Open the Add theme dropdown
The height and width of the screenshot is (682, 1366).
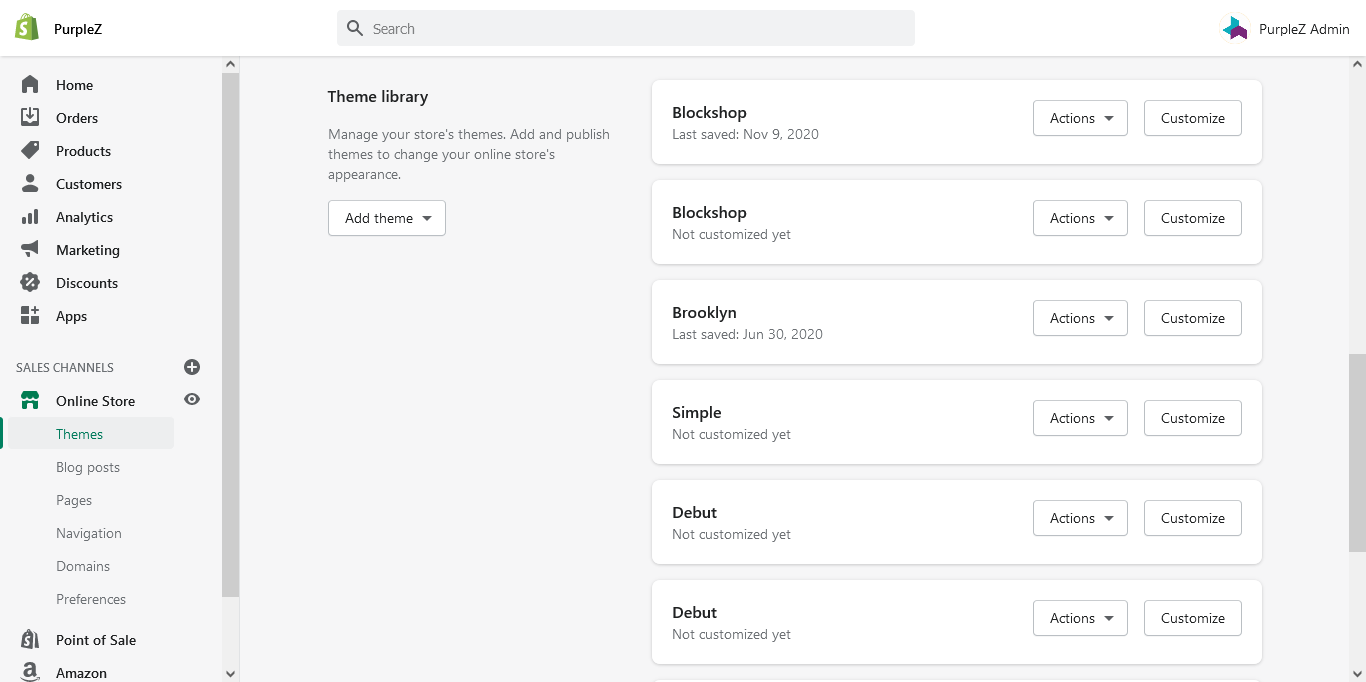pos(386,217)
